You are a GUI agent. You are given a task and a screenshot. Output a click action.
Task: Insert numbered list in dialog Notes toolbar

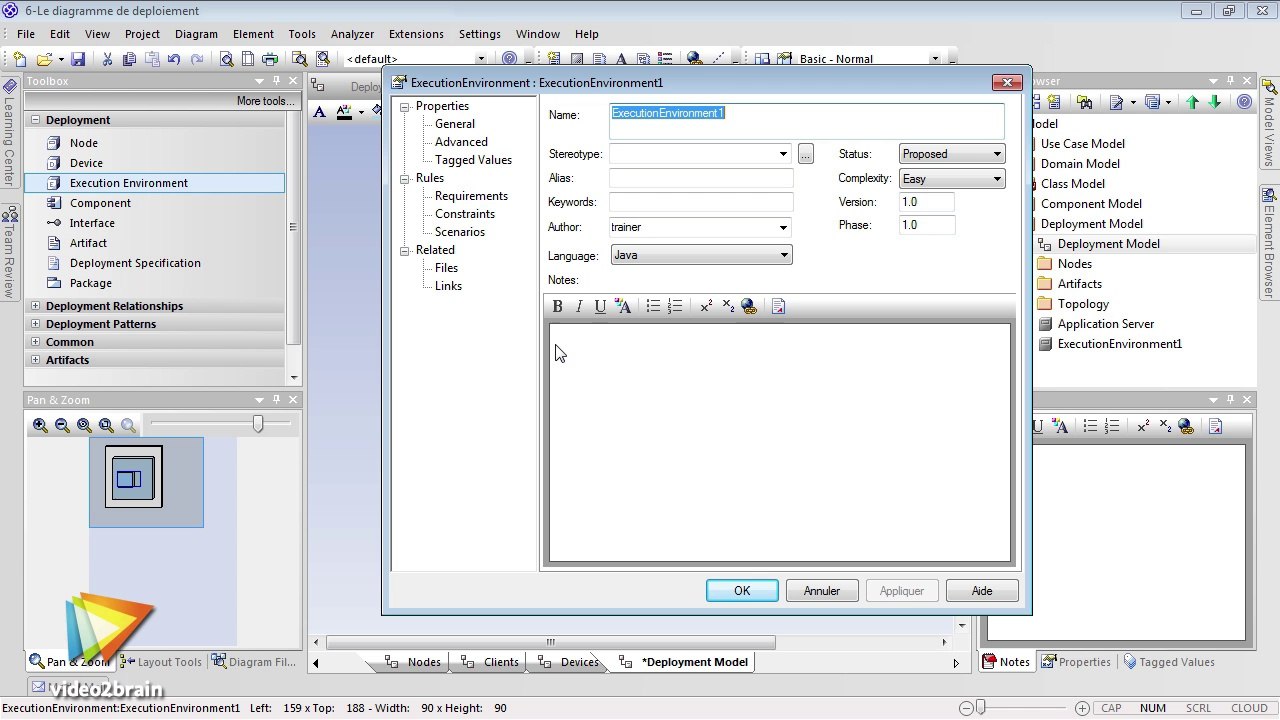tap(675, 307)
